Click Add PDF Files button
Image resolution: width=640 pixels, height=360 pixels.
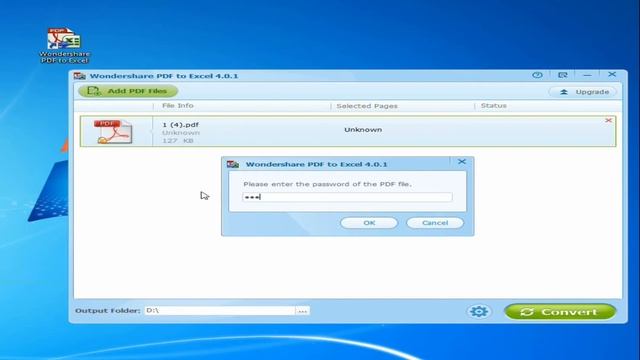click(x=128, y=91)
